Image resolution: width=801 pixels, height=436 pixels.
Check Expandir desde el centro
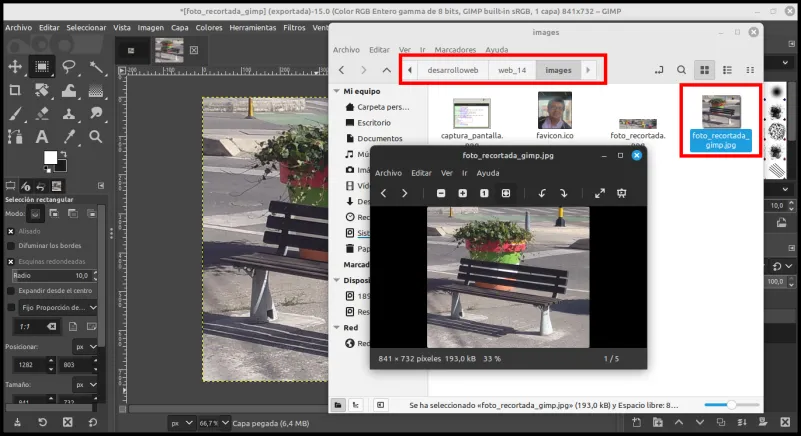[11, 291]
